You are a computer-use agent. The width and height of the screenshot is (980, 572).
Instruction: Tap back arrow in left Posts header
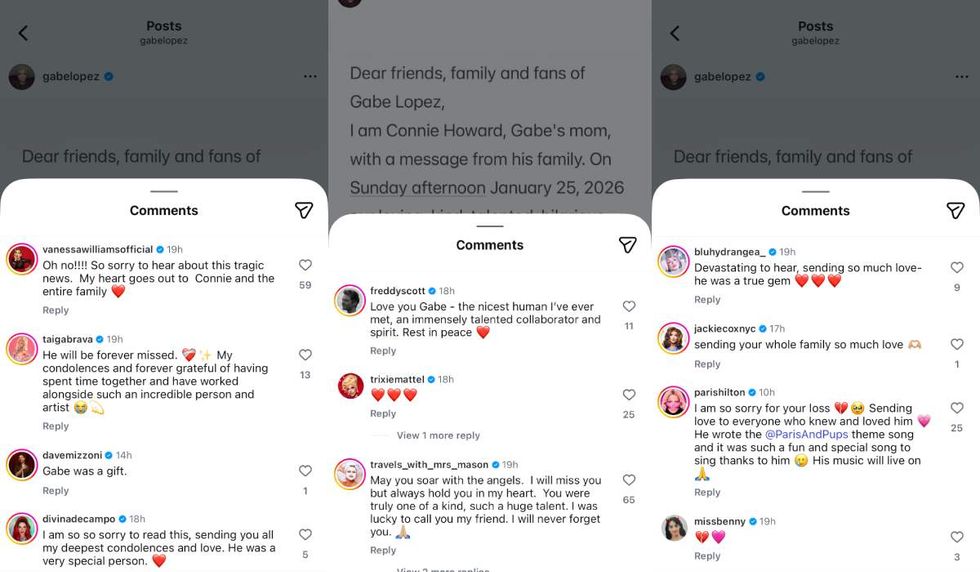[23, 33]
